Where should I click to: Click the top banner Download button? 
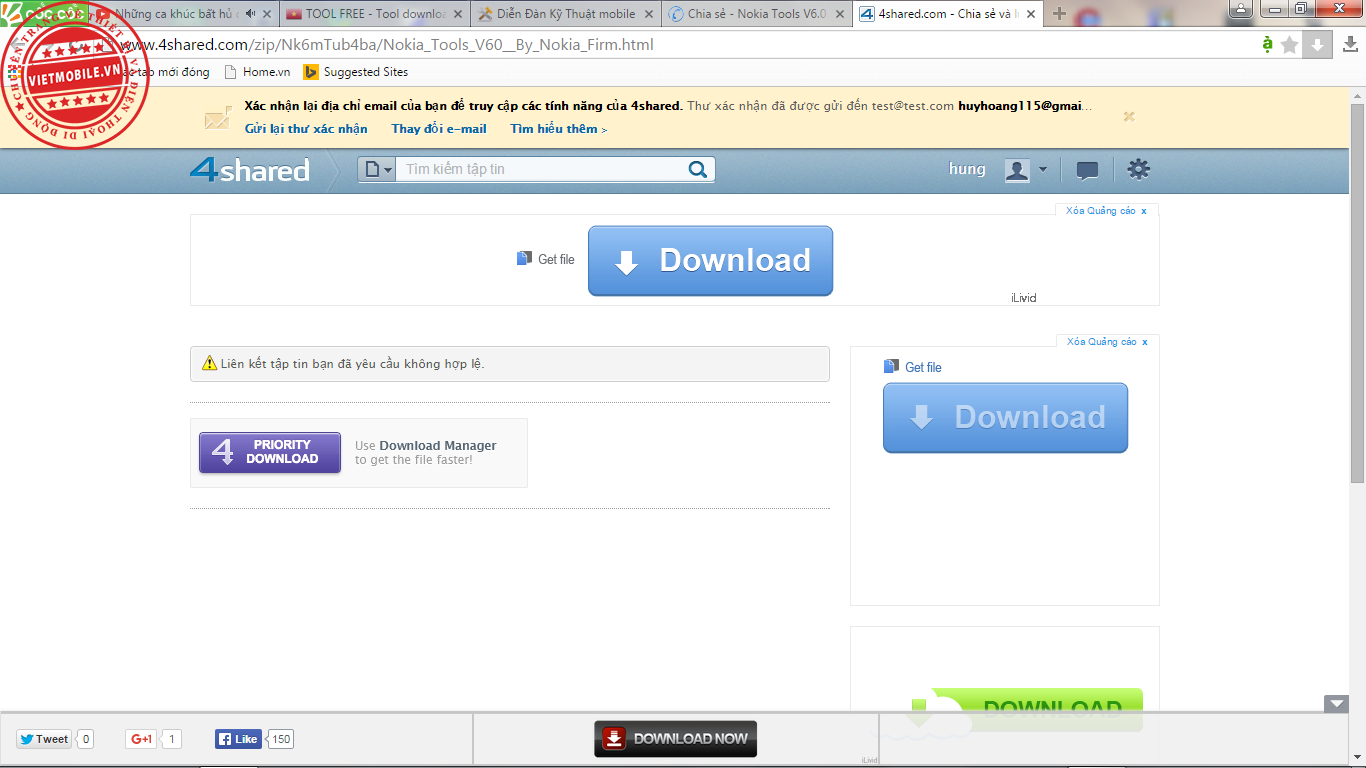[x=710, y=261]
